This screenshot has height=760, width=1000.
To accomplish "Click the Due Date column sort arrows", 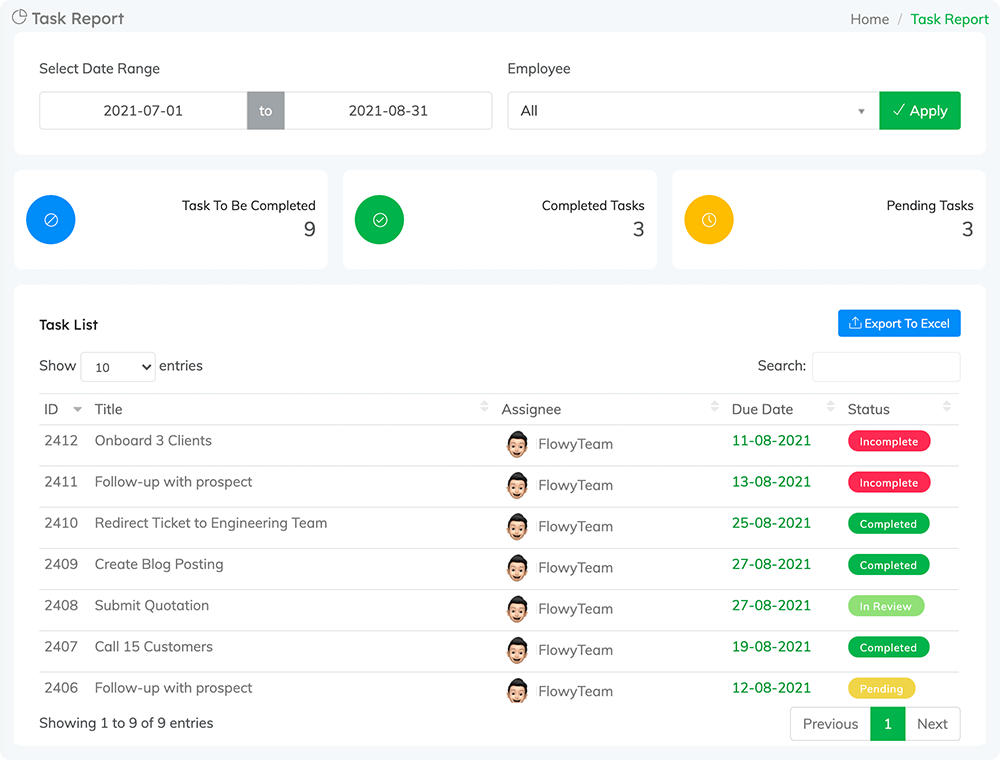I will pyautogui.click(x=830, y=407).
